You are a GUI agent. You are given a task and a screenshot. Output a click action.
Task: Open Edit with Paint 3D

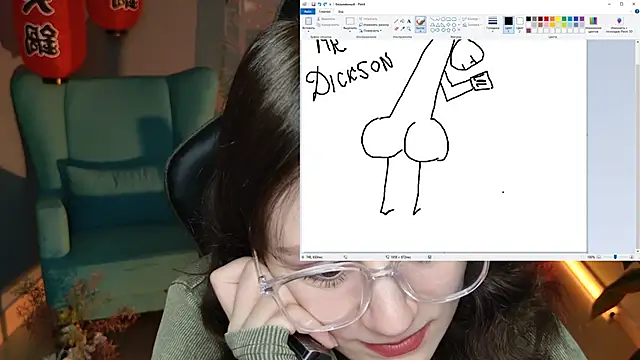(x=619, y=24)
